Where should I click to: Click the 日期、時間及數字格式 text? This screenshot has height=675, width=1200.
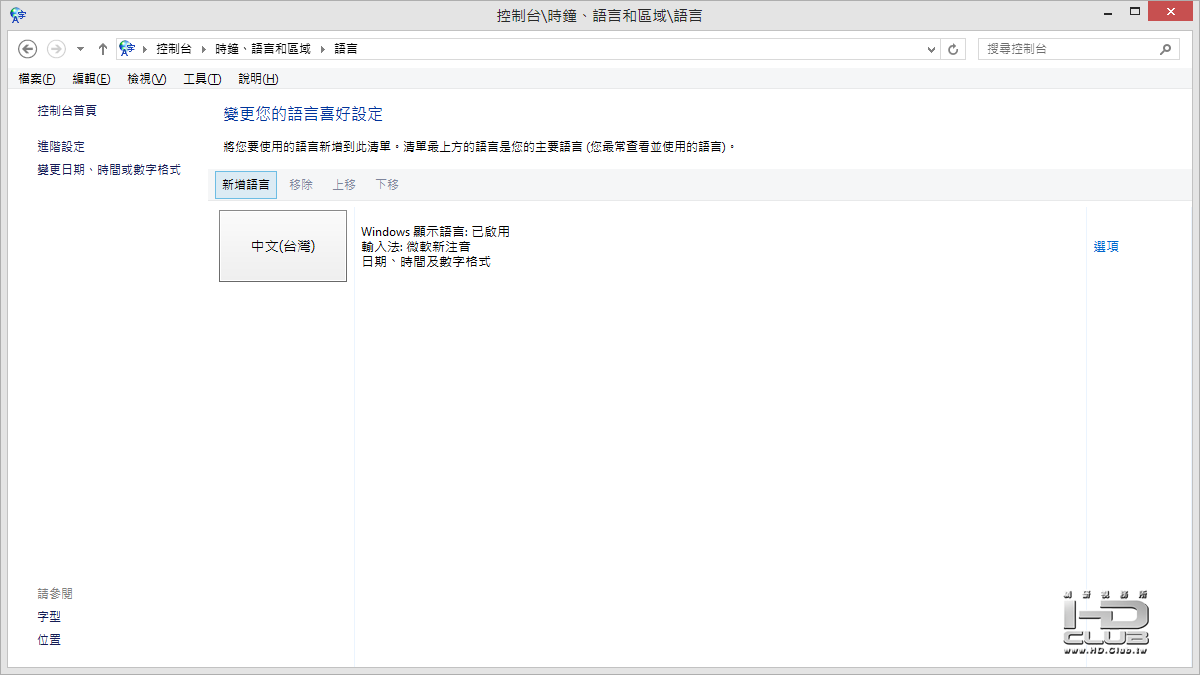click(426, 262)
